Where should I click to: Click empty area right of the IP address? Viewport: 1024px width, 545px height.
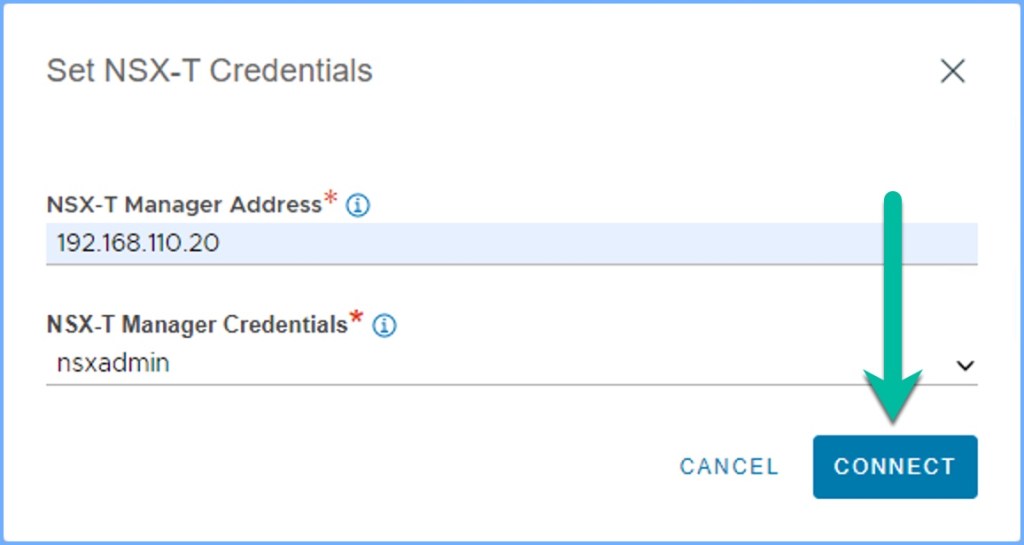coord(600,243)
